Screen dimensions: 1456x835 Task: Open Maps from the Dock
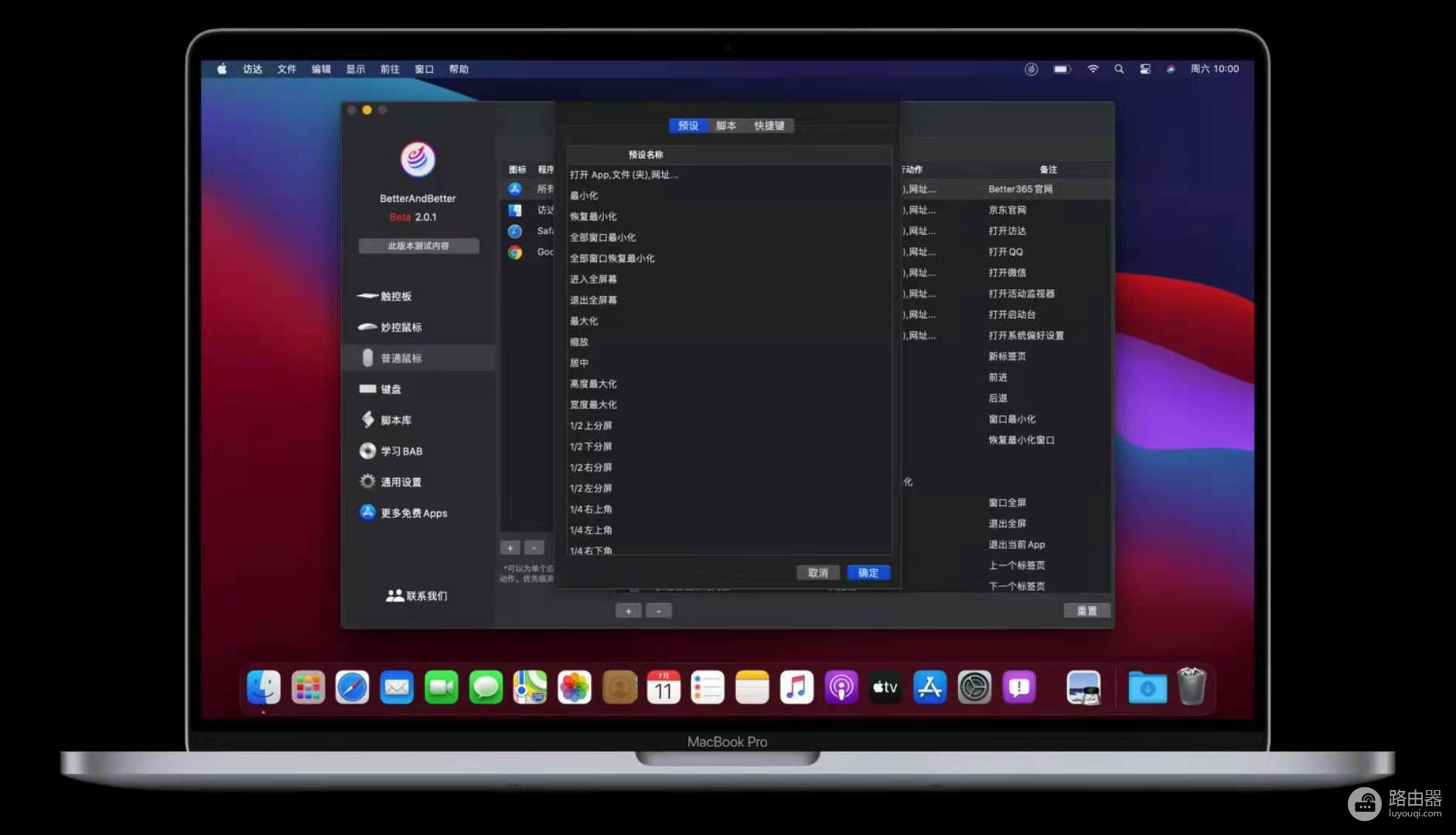(x=530, y=687)
